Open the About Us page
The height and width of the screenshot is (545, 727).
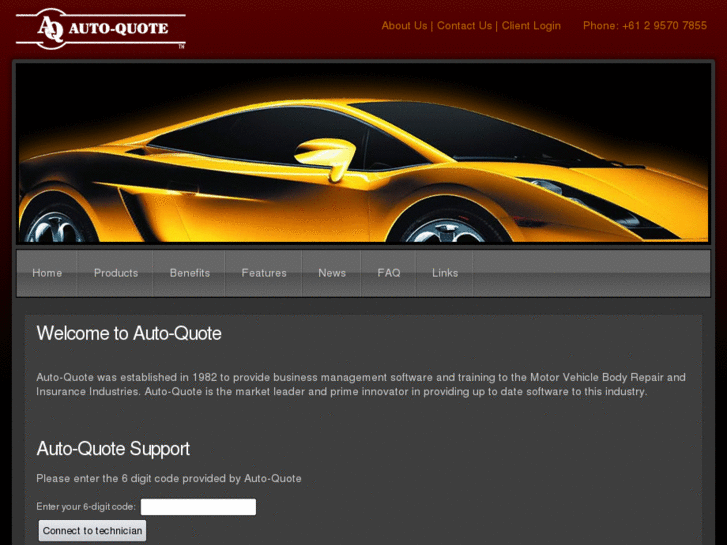(x=404, y=26)
